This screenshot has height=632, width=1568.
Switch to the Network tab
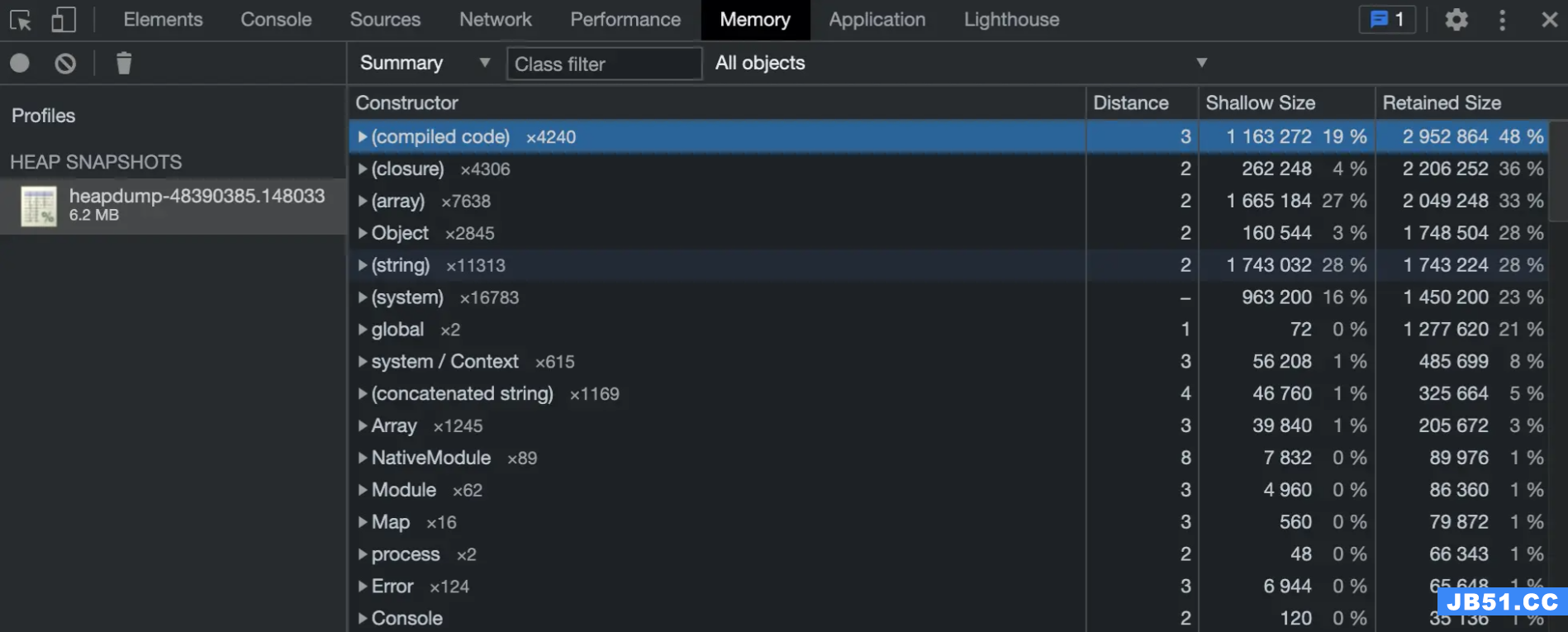(x=496, y=20)
